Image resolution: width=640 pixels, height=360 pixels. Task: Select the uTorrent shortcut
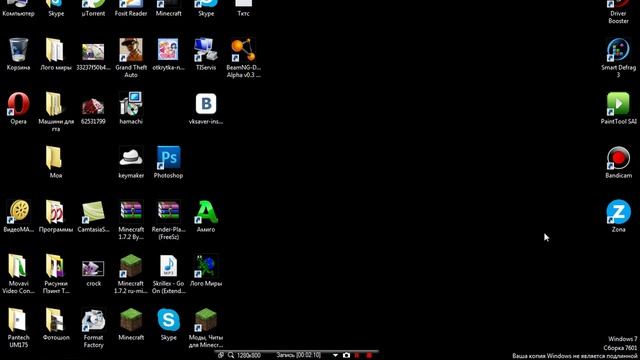[x=93, y=4]
